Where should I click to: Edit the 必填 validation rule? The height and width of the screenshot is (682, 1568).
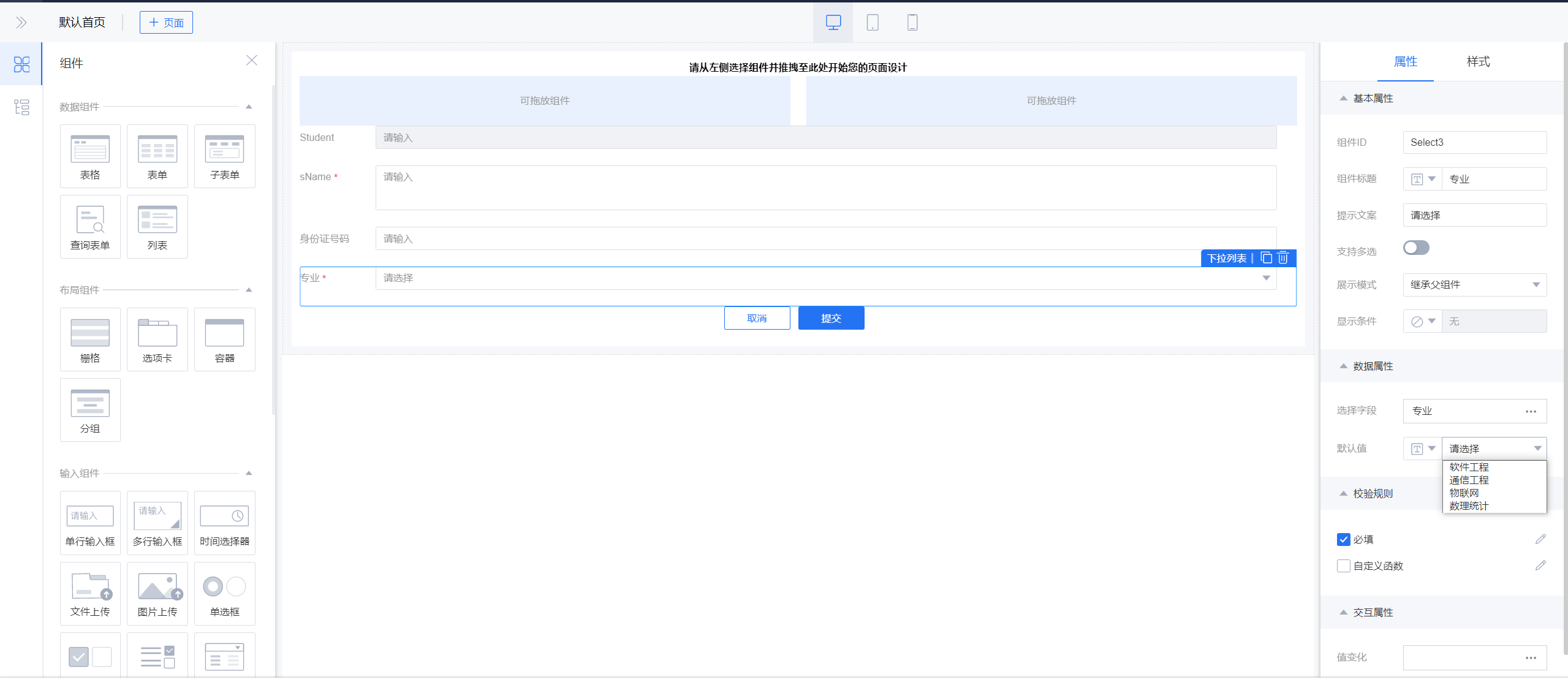[1540, 539]
